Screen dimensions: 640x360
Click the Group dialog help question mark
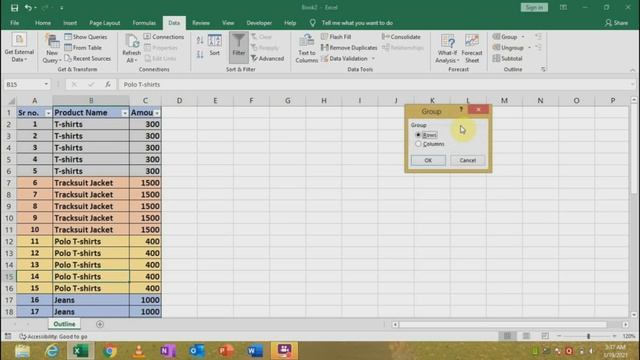[x=461, y=109]
